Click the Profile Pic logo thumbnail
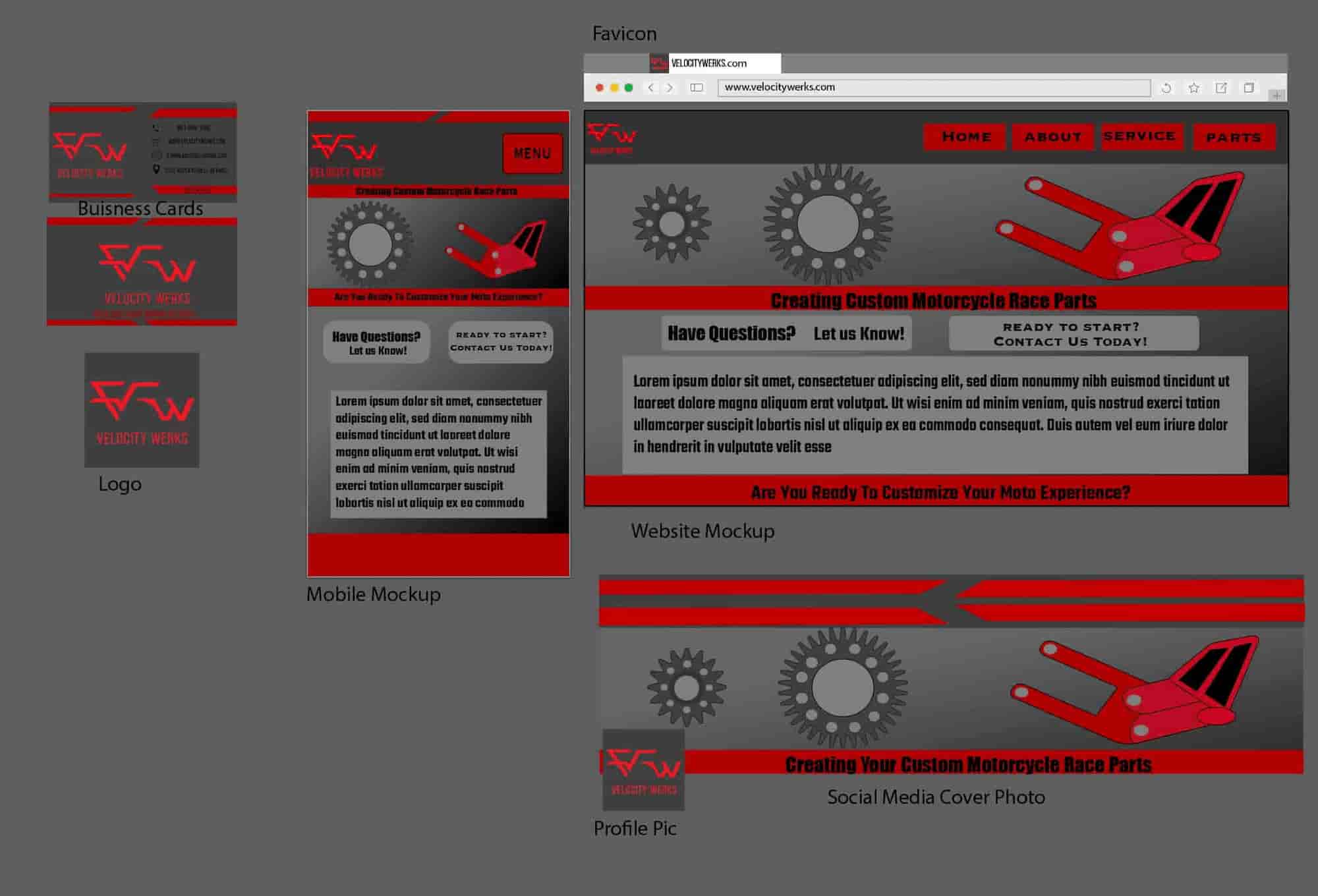 (x=643, y=770)
